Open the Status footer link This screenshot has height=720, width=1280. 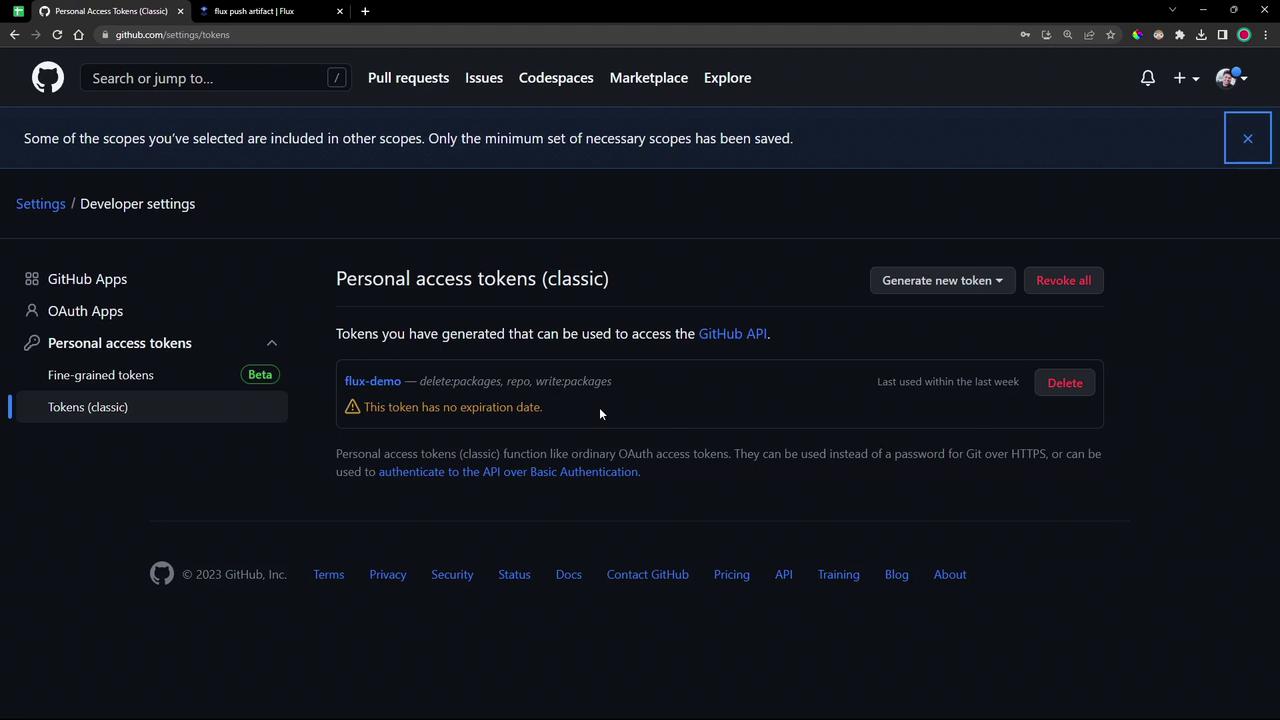pos(514,575)
